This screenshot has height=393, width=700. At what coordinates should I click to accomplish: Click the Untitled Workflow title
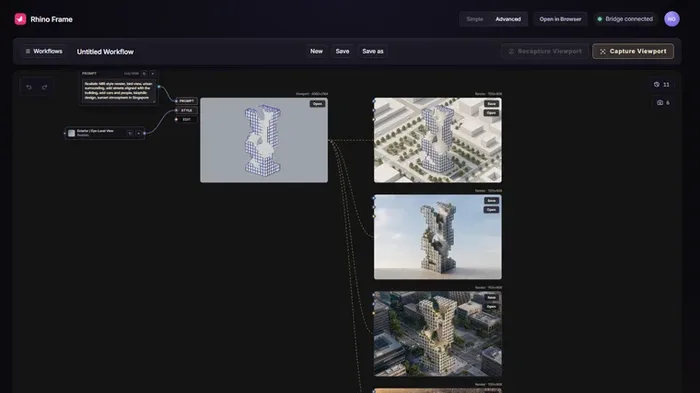[x=105, y=52]
